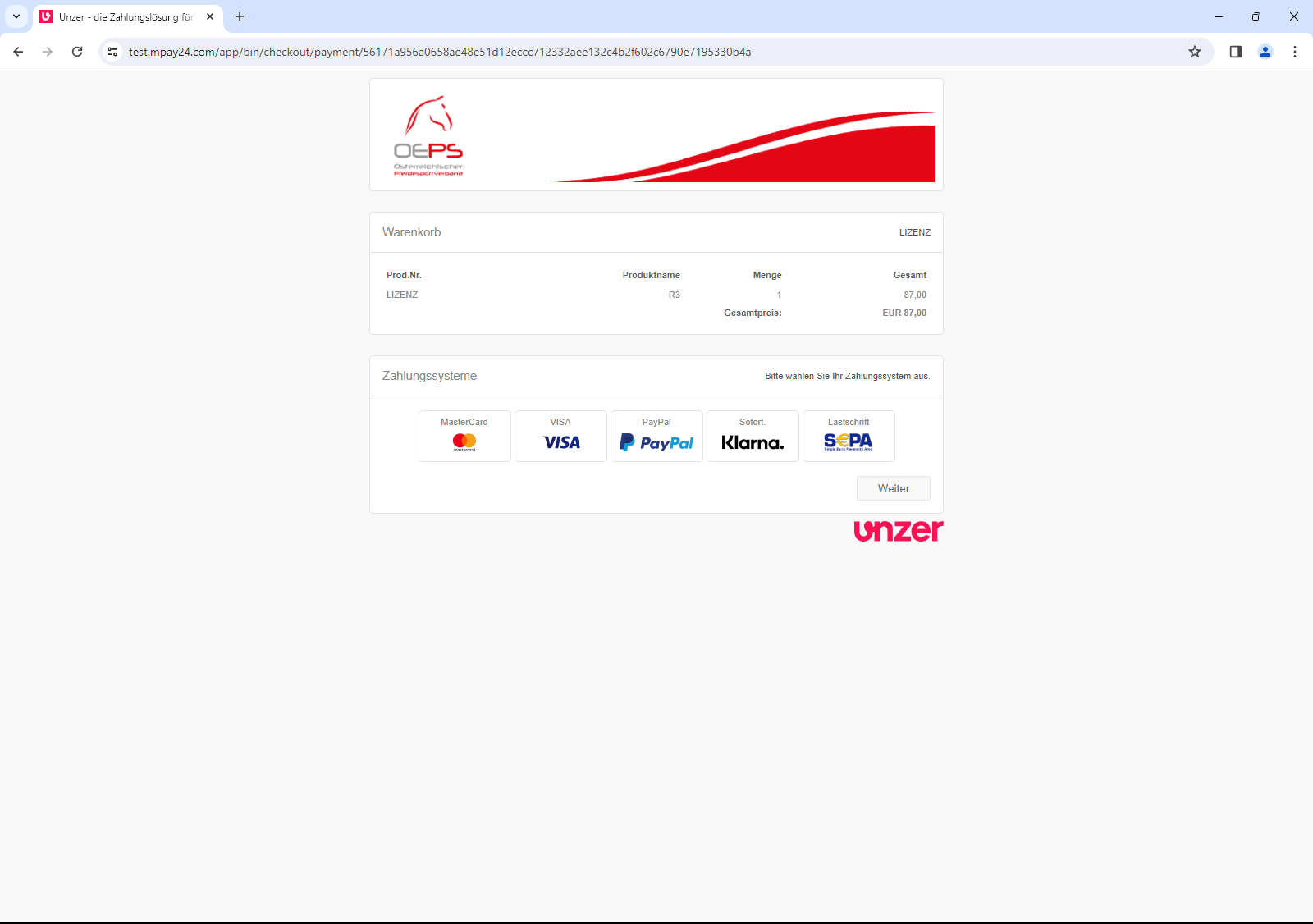The width and height of the screenshot is (1313, 924).
Task: Click the OEPS horse logo
Action: point(428,135)
